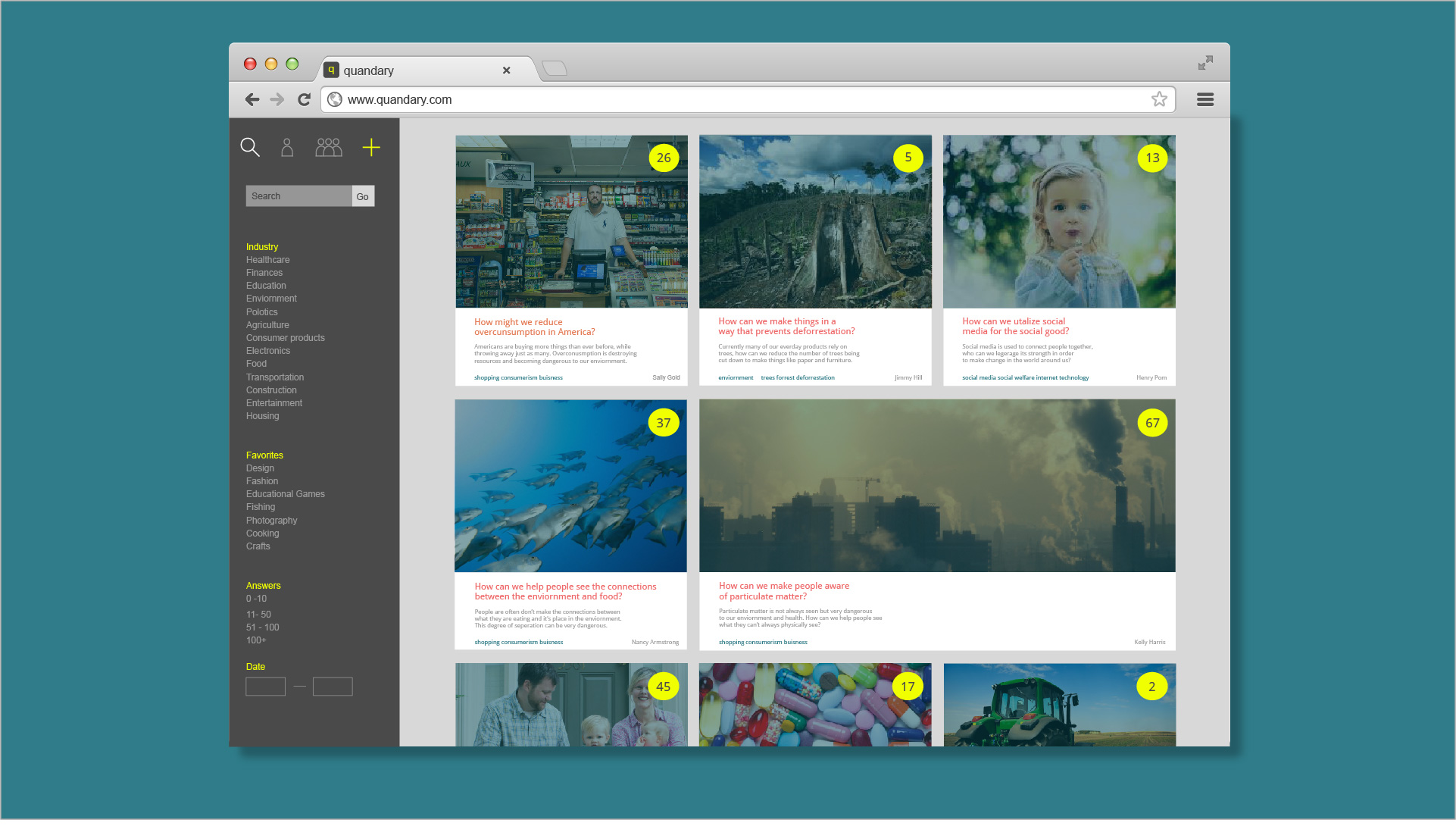Reload the page with refresh icon
This screenshot has width=1456, height=826.
point(304,99)
